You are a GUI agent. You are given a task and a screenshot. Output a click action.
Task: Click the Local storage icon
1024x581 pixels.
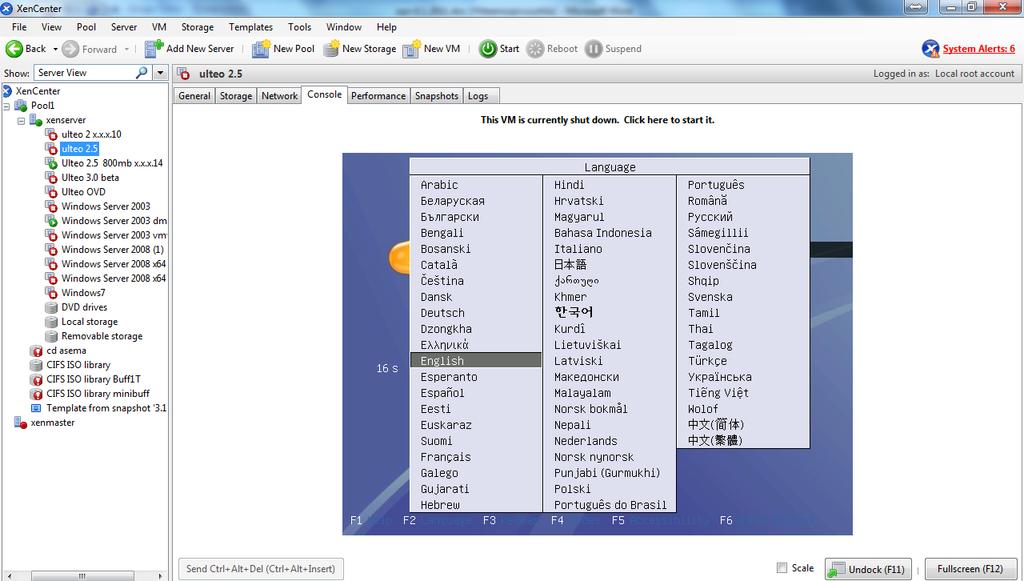click(x=51, y=321)
